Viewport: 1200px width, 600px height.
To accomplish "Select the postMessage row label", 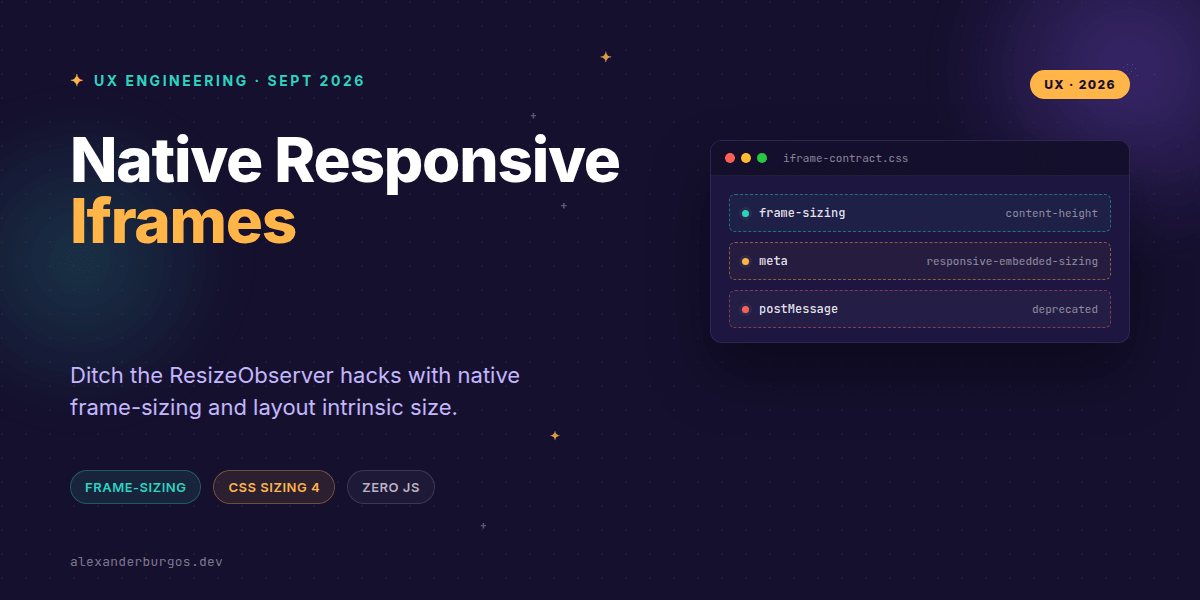I will pos(798,309).
